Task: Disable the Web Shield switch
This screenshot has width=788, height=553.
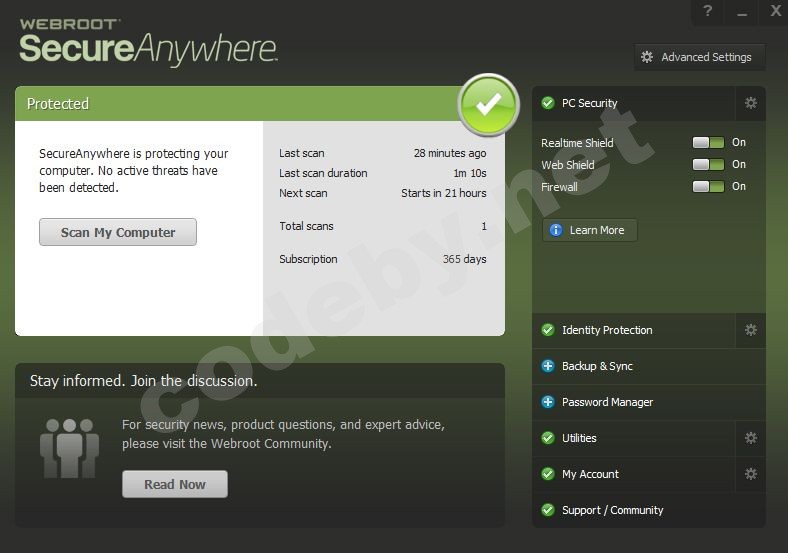Action: pos(708,165)
